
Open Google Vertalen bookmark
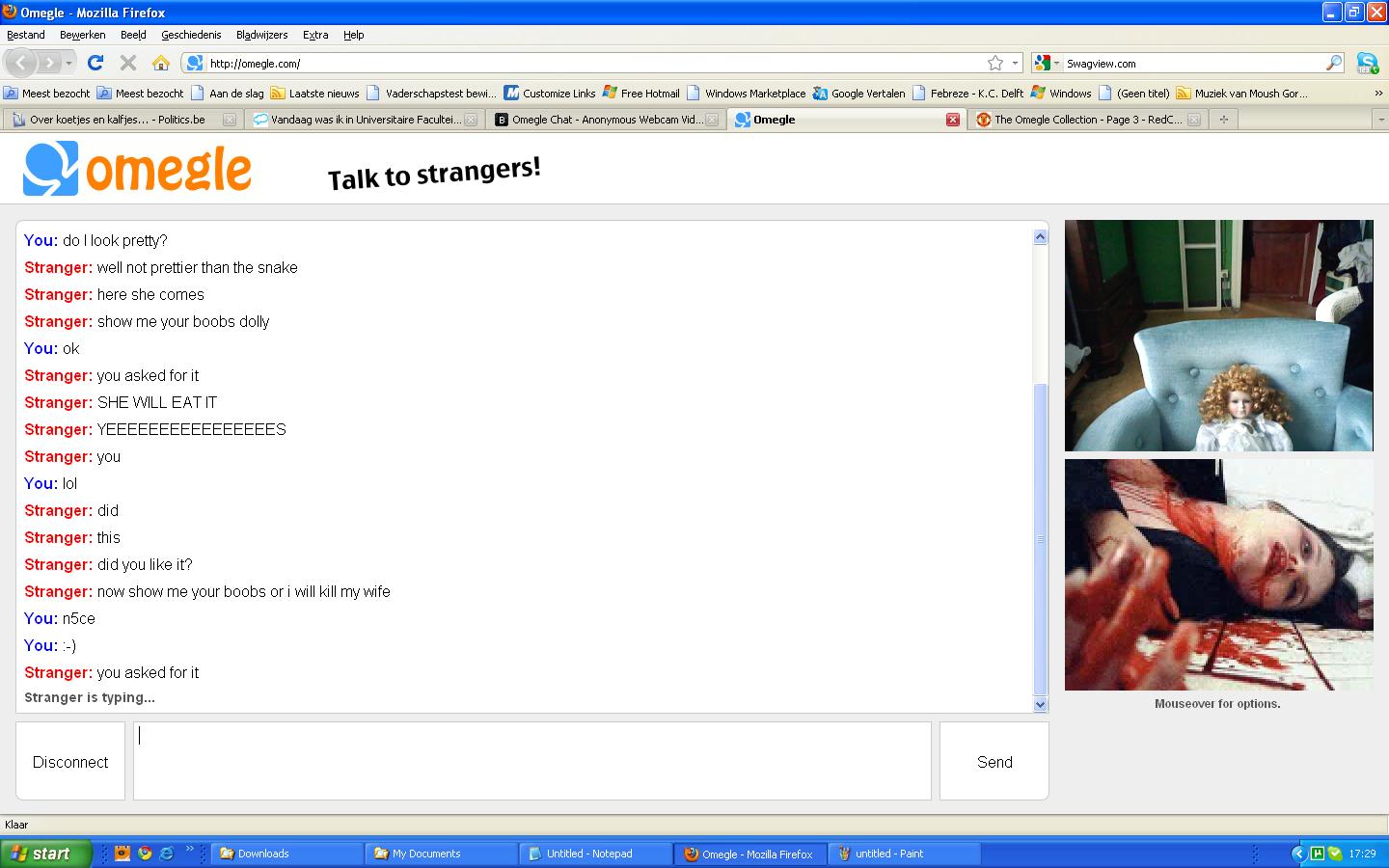[x=859, y=94]
